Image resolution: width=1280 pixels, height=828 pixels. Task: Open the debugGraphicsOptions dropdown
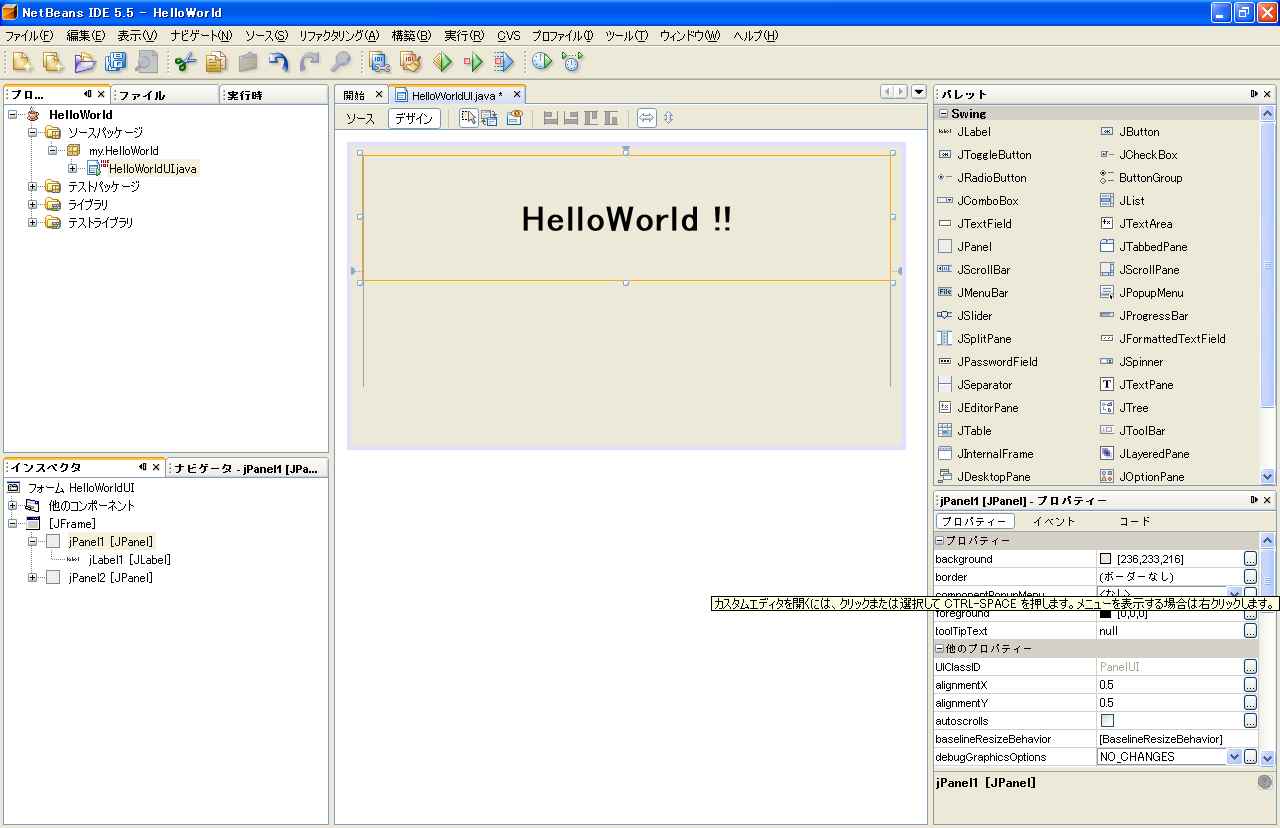(1234, 757)
